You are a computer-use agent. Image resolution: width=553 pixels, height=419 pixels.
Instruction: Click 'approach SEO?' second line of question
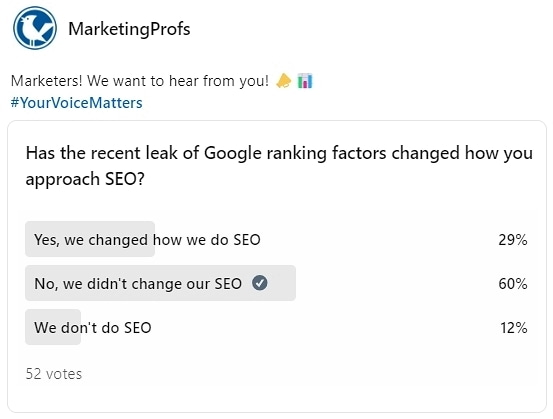pyautogui.click(x=85, y=179)
